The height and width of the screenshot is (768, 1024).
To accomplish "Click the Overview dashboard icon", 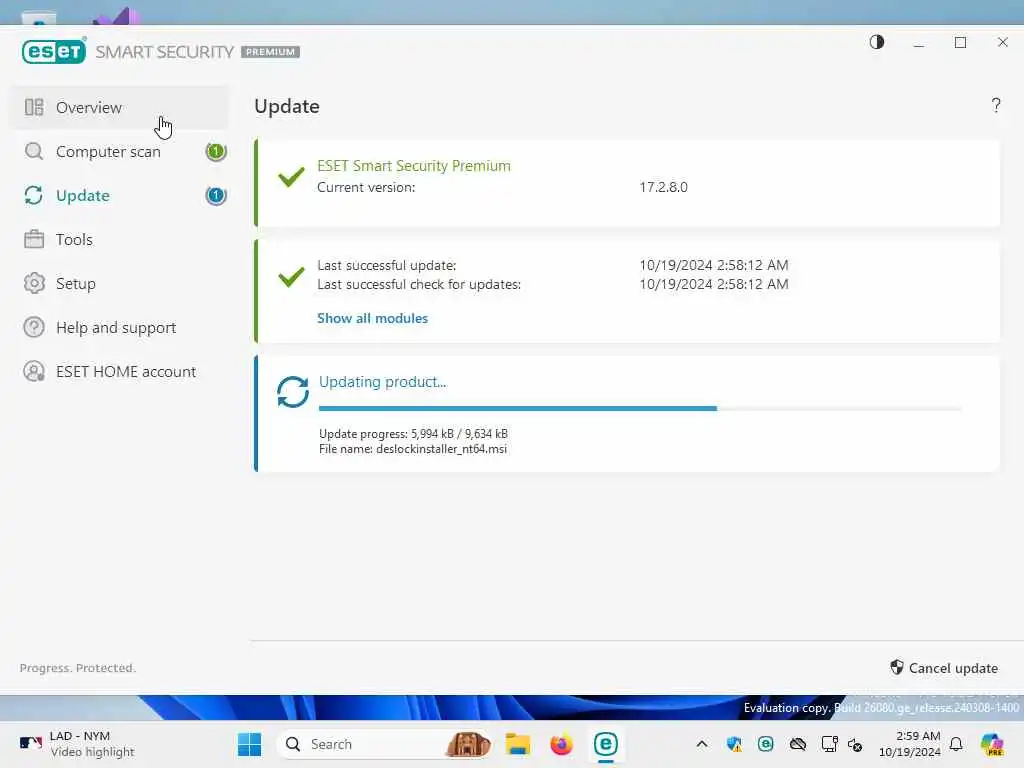I will coord(34,107).
